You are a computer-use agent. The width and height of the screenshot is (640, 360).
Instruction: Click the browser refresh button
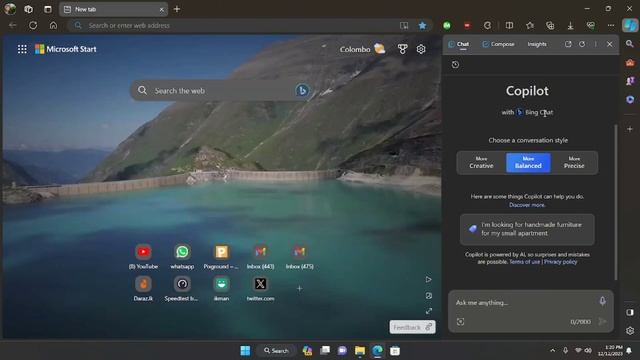(33, 25)
